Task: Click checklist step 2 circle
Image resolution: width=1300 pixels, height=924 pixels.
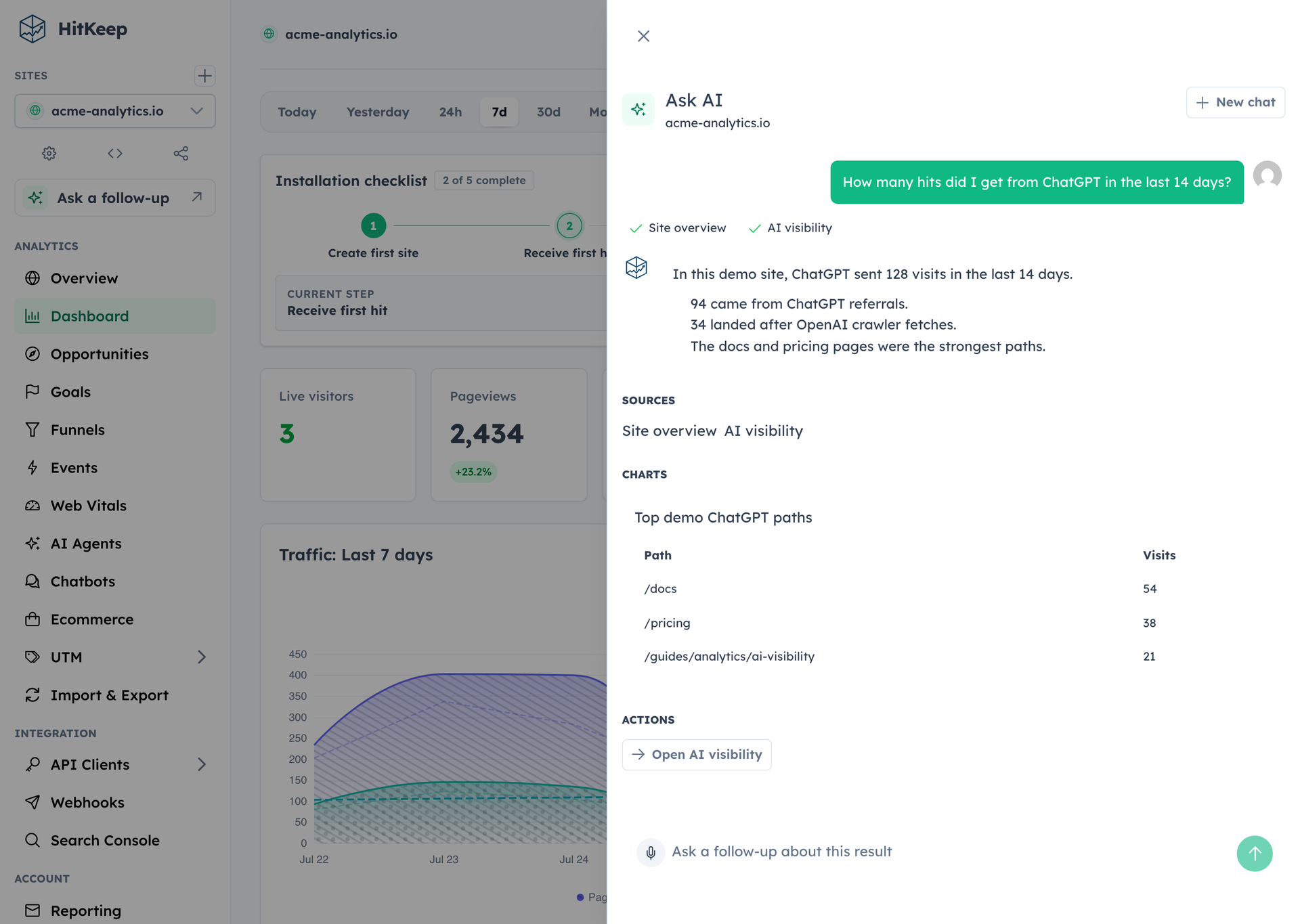Action: coord(569,226)
